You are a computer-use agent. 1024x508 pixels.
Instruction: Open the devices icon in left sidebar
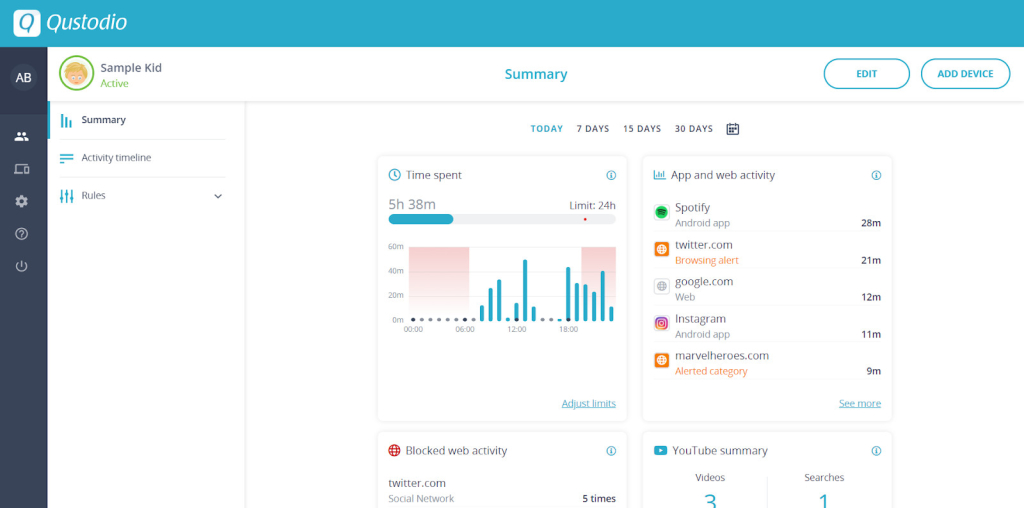point(22,169)
